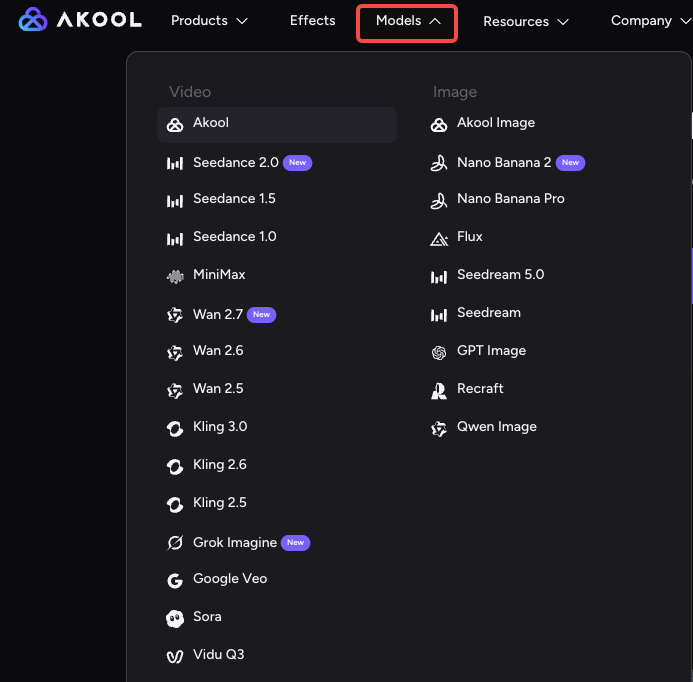Click the Grok Imagine icon

tap(175, 543)
